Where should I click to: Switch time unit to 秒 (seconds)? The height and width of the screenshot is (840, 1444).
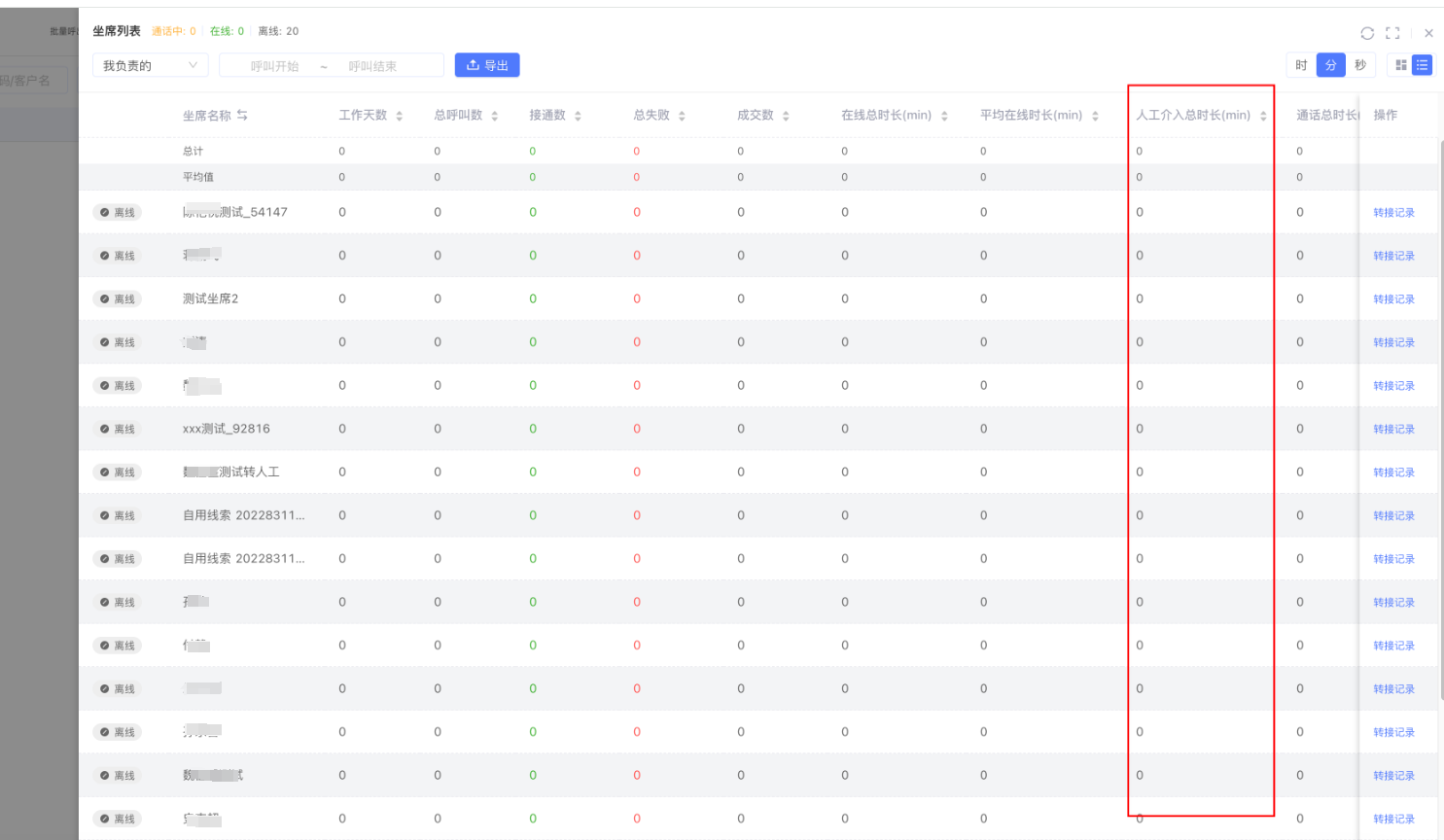click(1360, 65)
